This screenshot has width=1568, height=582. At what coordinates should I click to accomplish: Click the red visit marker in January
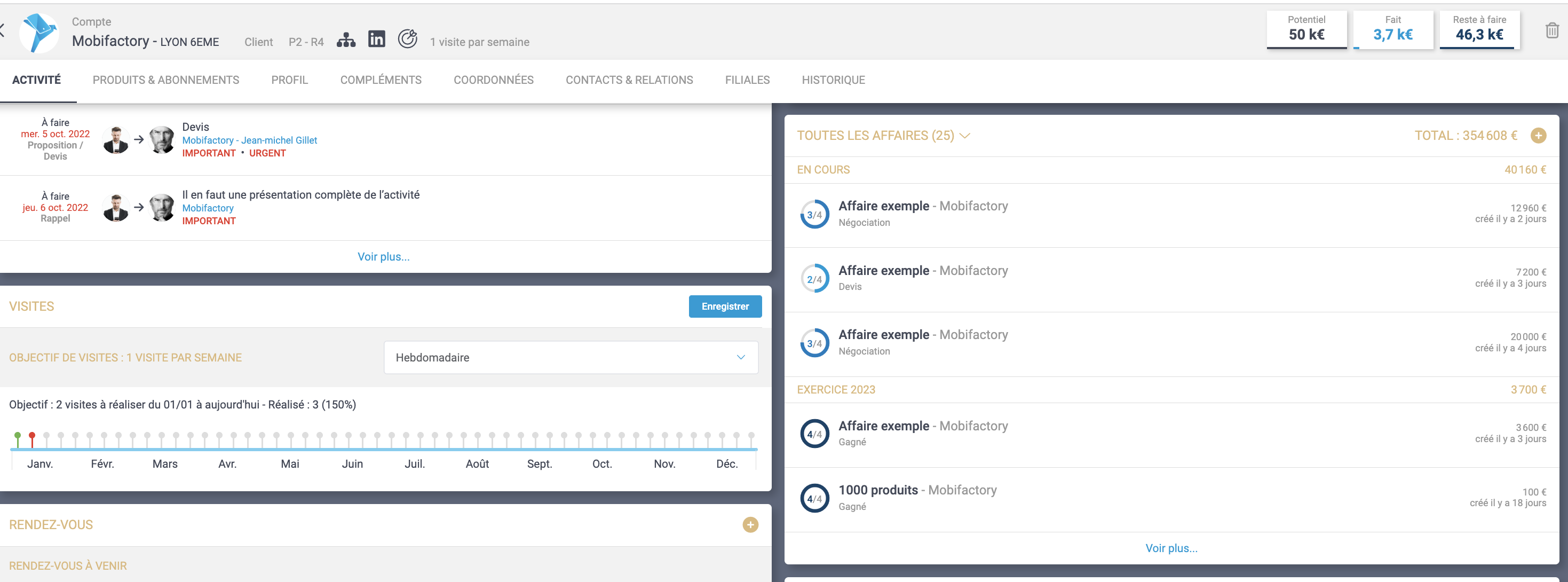[32, 437]
